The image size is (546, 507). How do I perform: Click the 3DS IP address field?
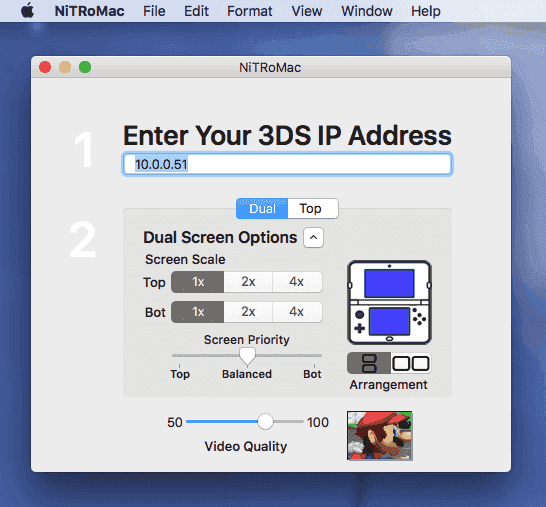(287, 164)
